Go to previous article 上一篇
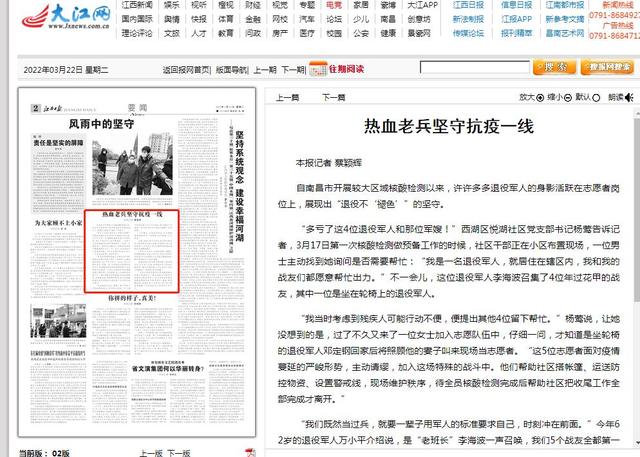Image resolution: width=640 pixels, height=457 pixels. pos(287,98)
